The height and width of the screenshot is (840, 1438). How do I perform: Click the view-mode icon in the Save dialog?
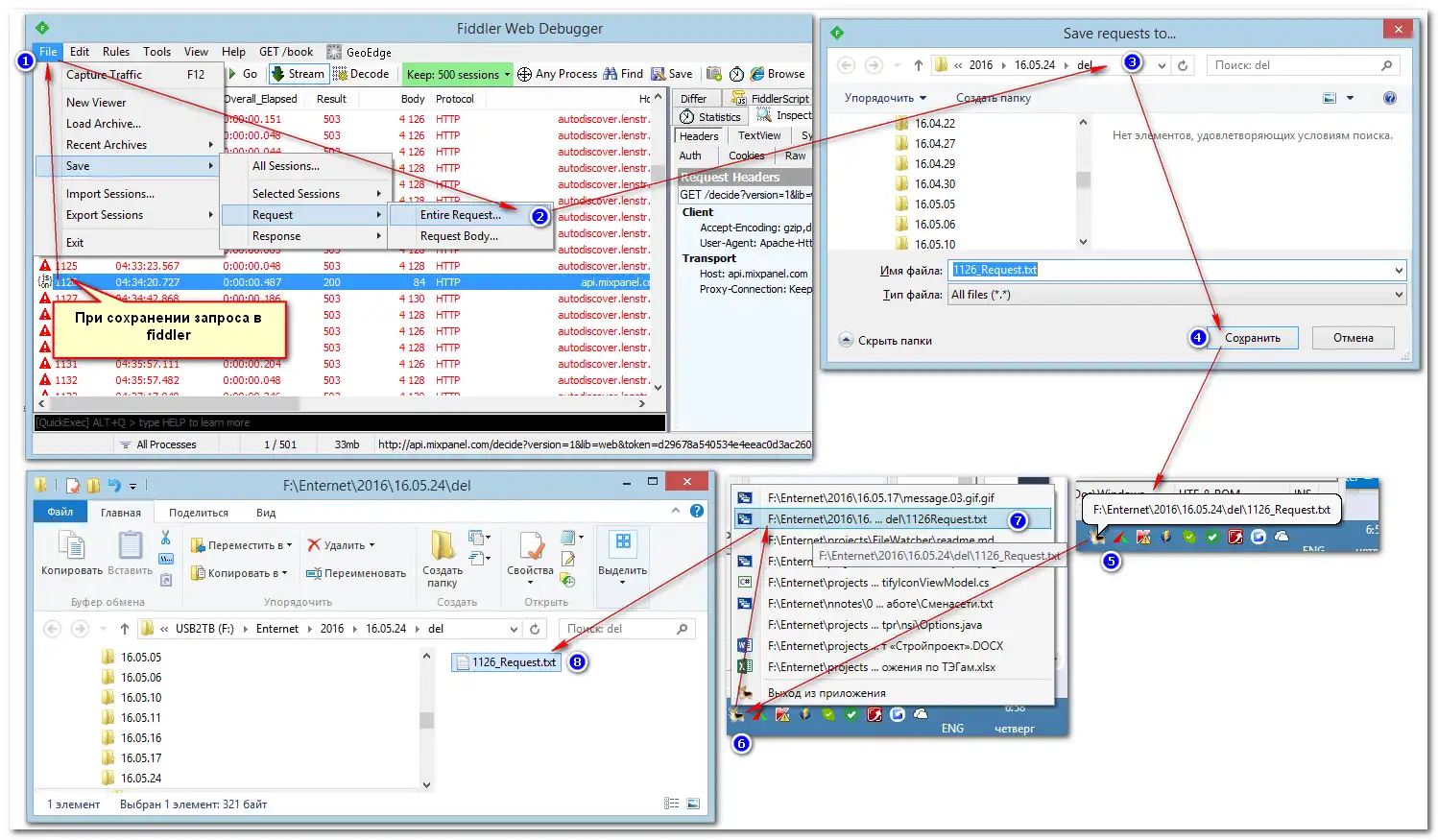coord(1330,98)
